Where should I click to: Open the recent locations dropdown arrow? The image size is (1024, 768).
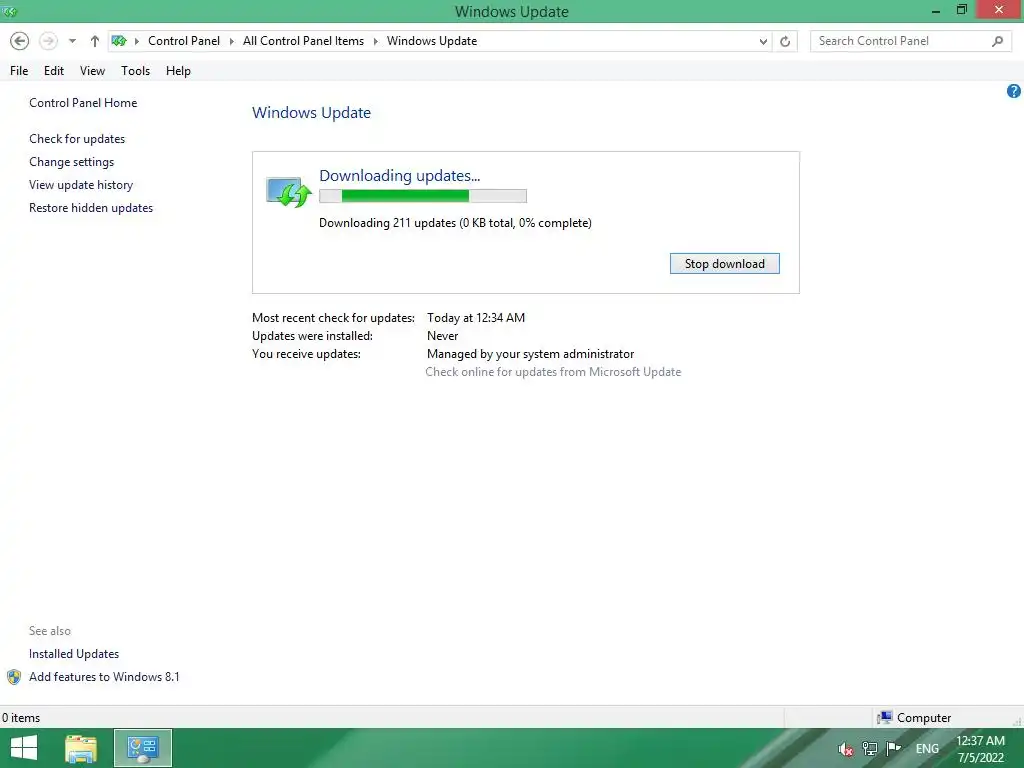(72, 41)
